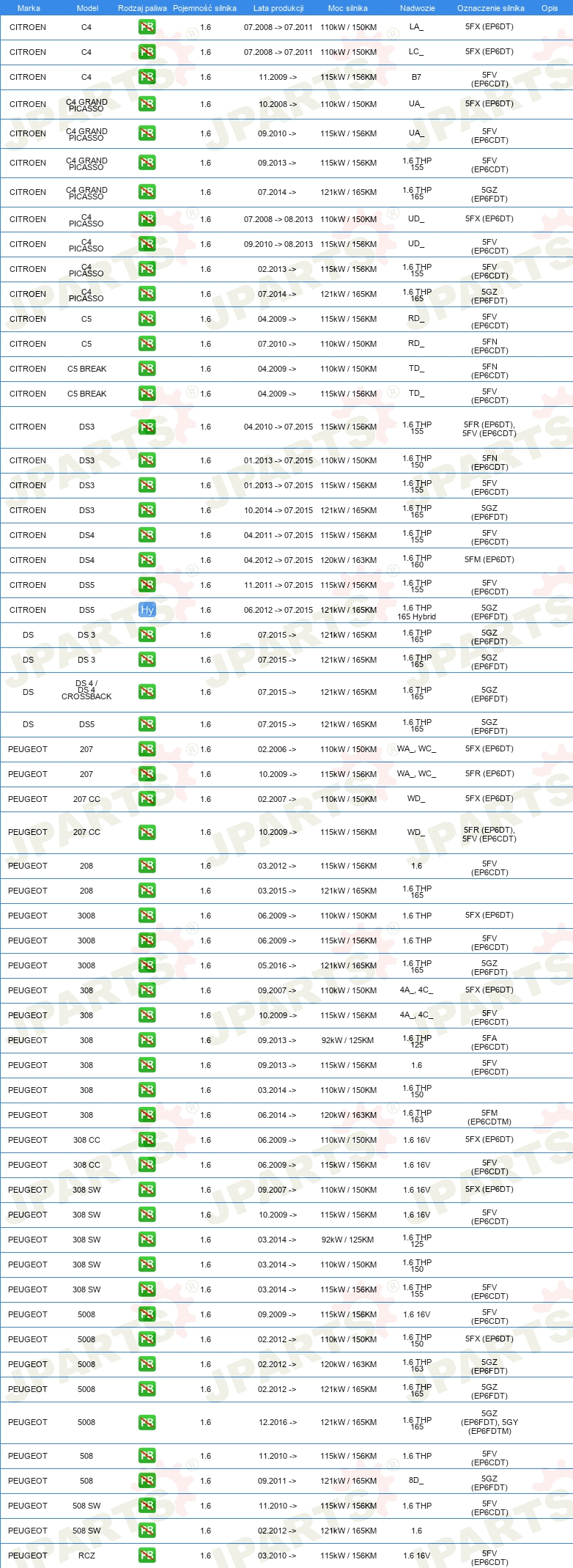
Task: Click fuel icon for C4 Grand Picasso 10.2008
Action: [147, 104]
